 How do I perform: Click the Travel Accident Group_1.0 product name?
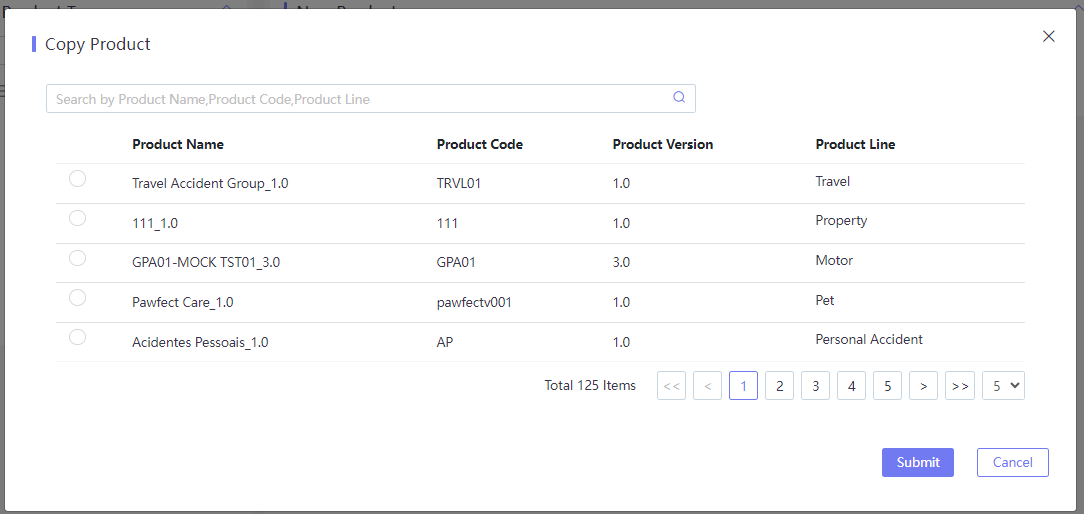[x=210, y=184]
